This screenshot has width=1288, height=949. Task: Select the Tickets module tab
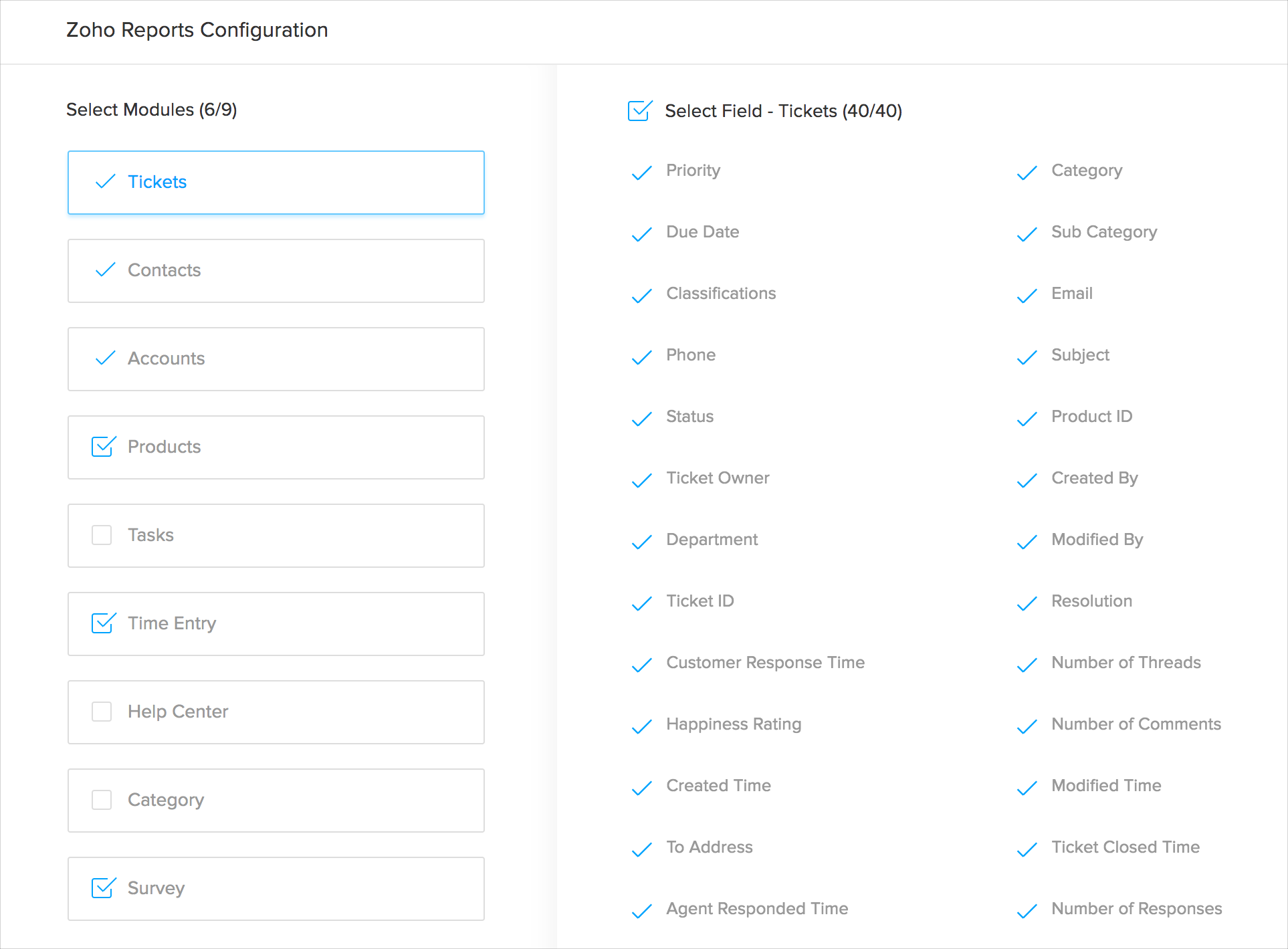(276, 183)
